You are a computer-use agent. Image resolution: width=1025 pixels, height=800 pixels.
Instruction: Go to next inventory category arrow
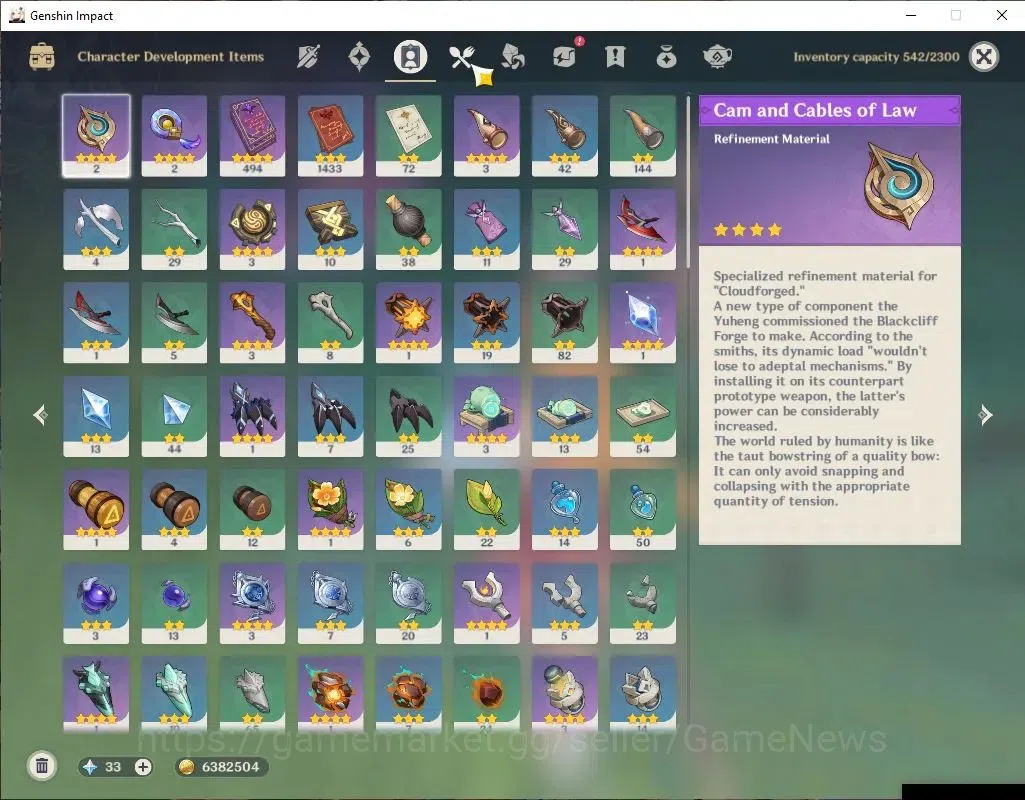(985, 414)
